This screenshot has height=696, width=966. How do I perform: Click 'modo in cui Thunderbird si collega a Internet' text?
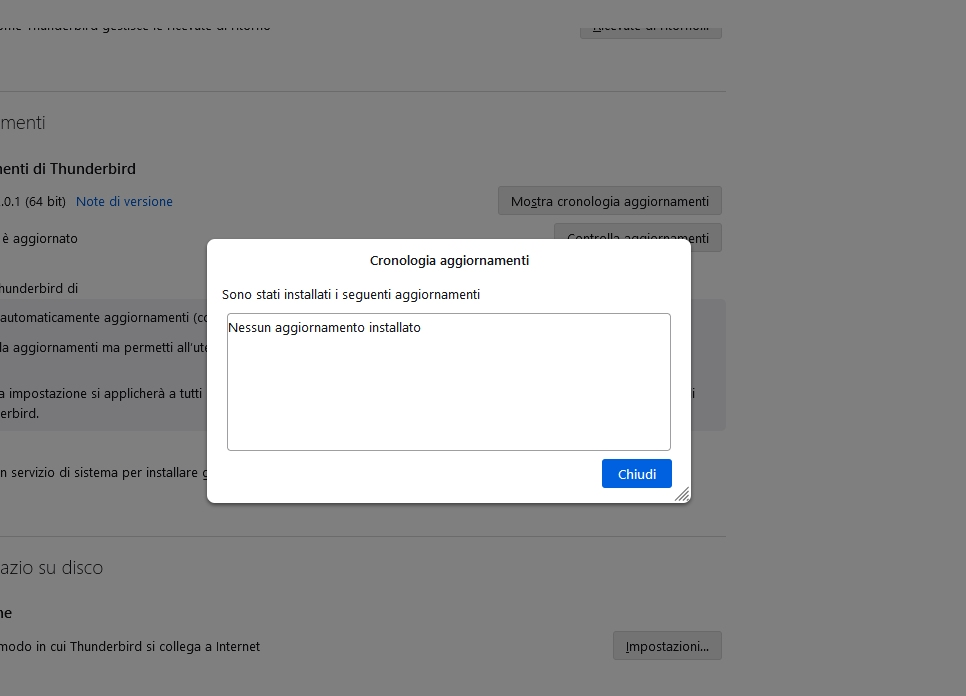[130, 647]
